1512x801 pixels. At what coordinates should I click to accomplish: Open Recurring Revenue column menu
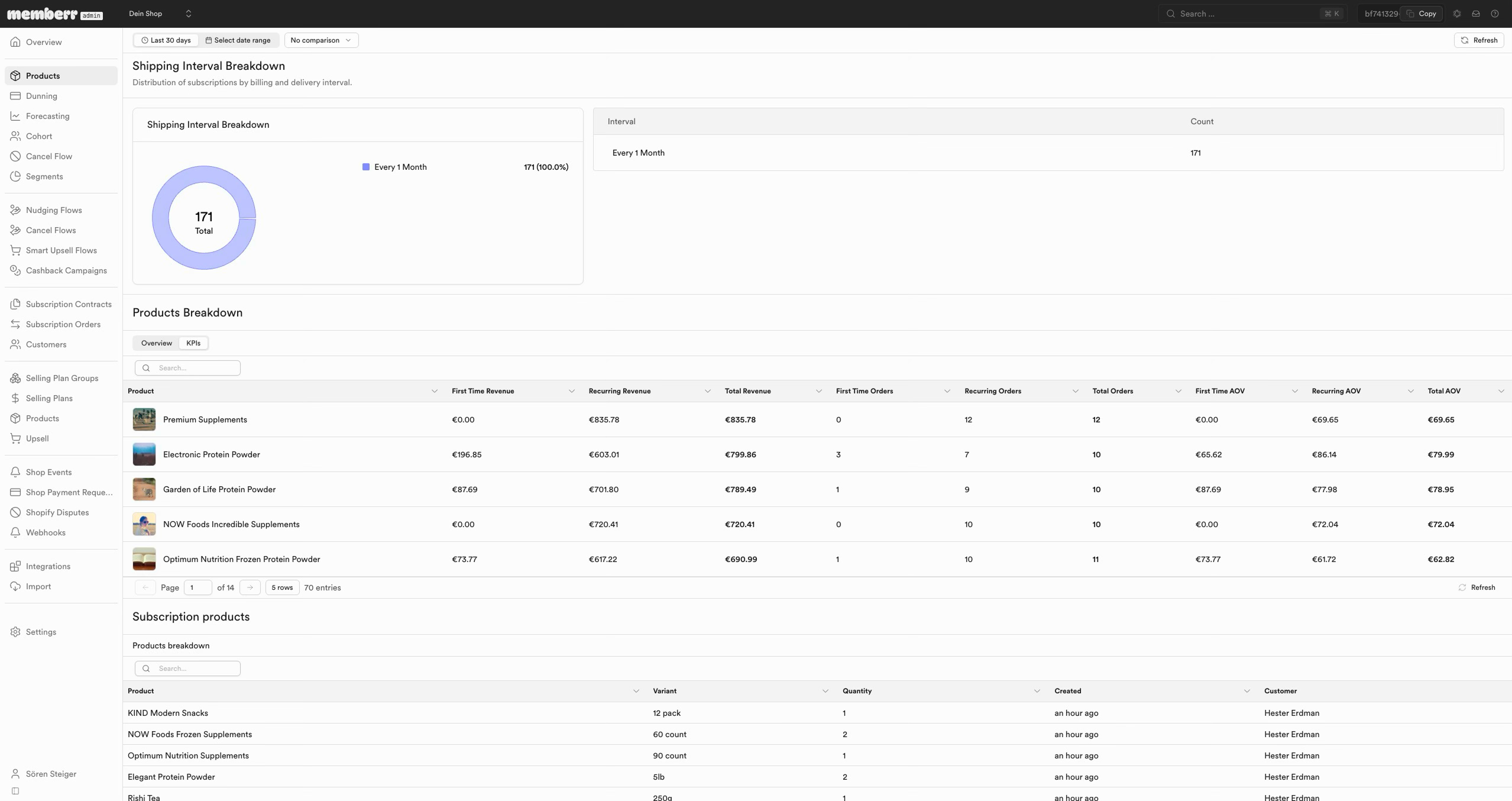point(708,391)
